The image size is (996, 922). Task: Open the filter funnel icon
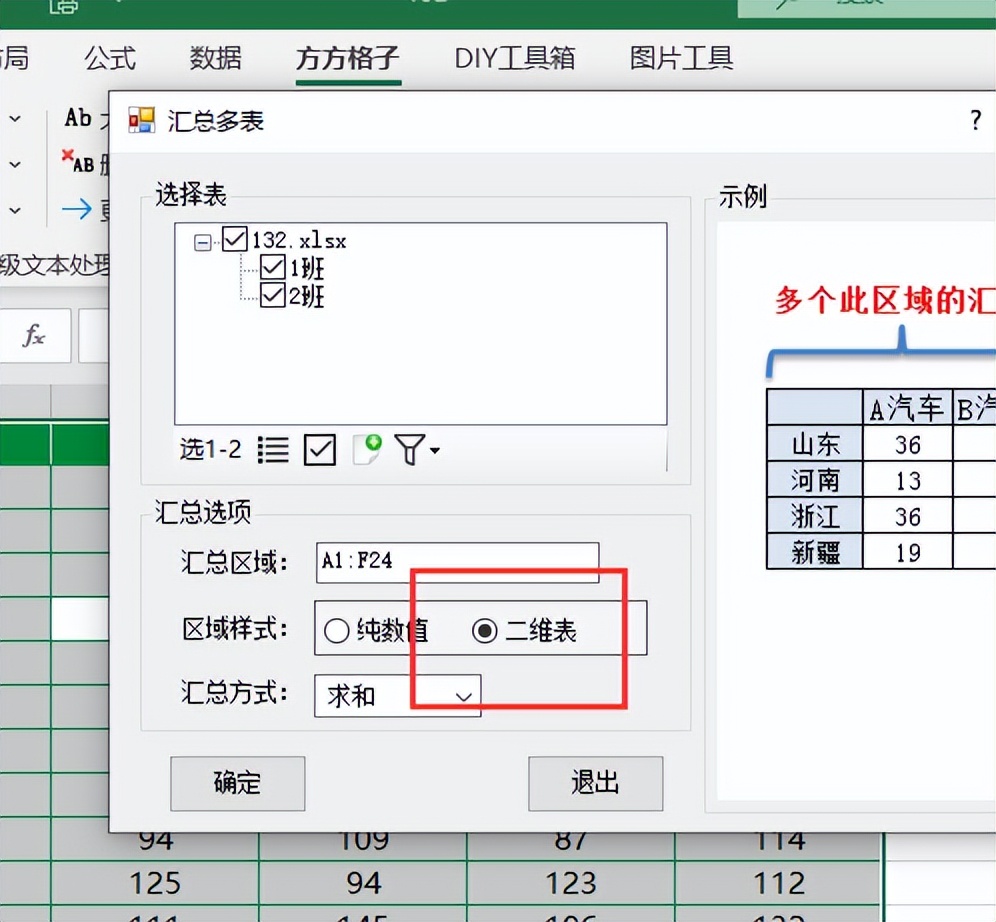[409, 449]
